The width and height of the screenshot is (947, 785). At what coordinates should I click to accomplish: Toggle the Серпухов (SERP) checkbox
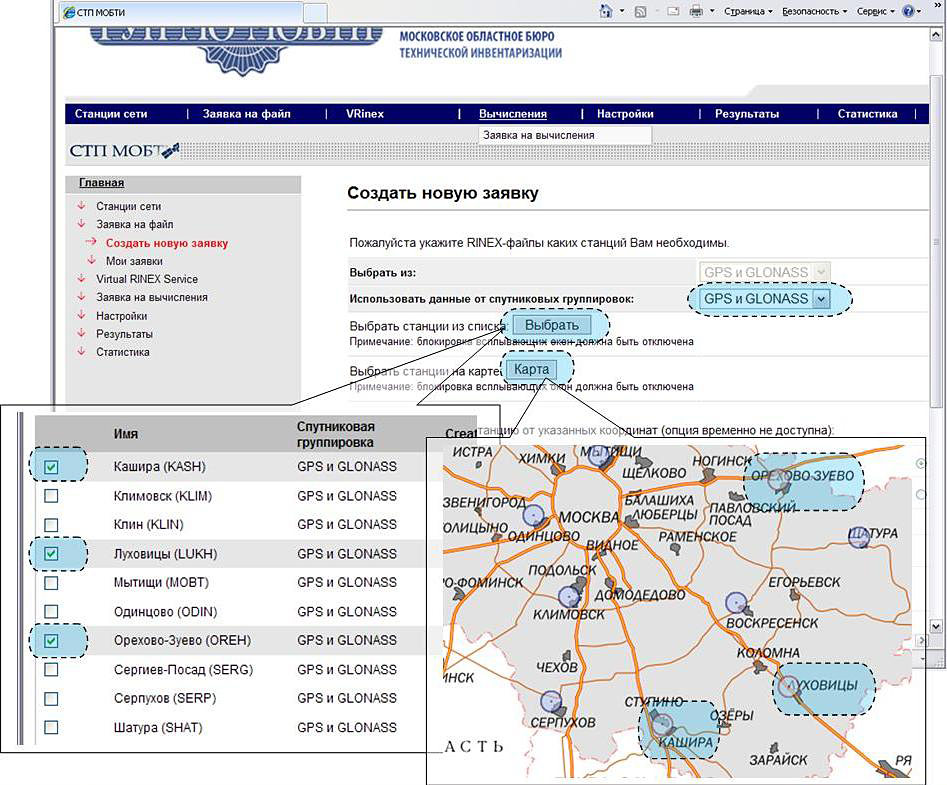pos(51,699)
